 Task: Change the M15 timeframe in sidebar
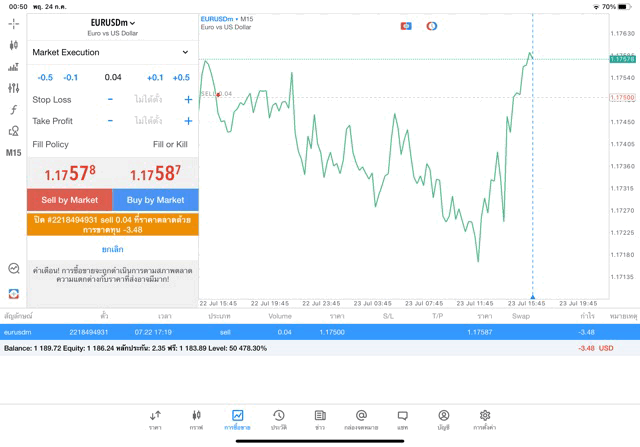point(13,153)
